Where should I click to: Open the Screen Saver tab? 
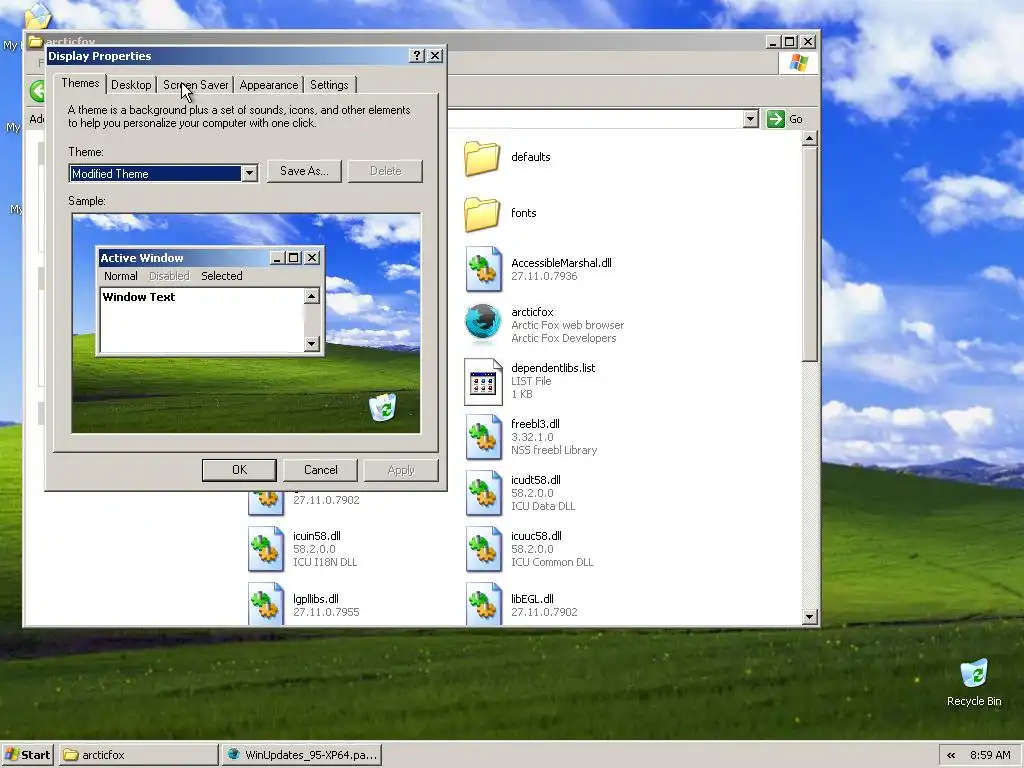[195, 85]
